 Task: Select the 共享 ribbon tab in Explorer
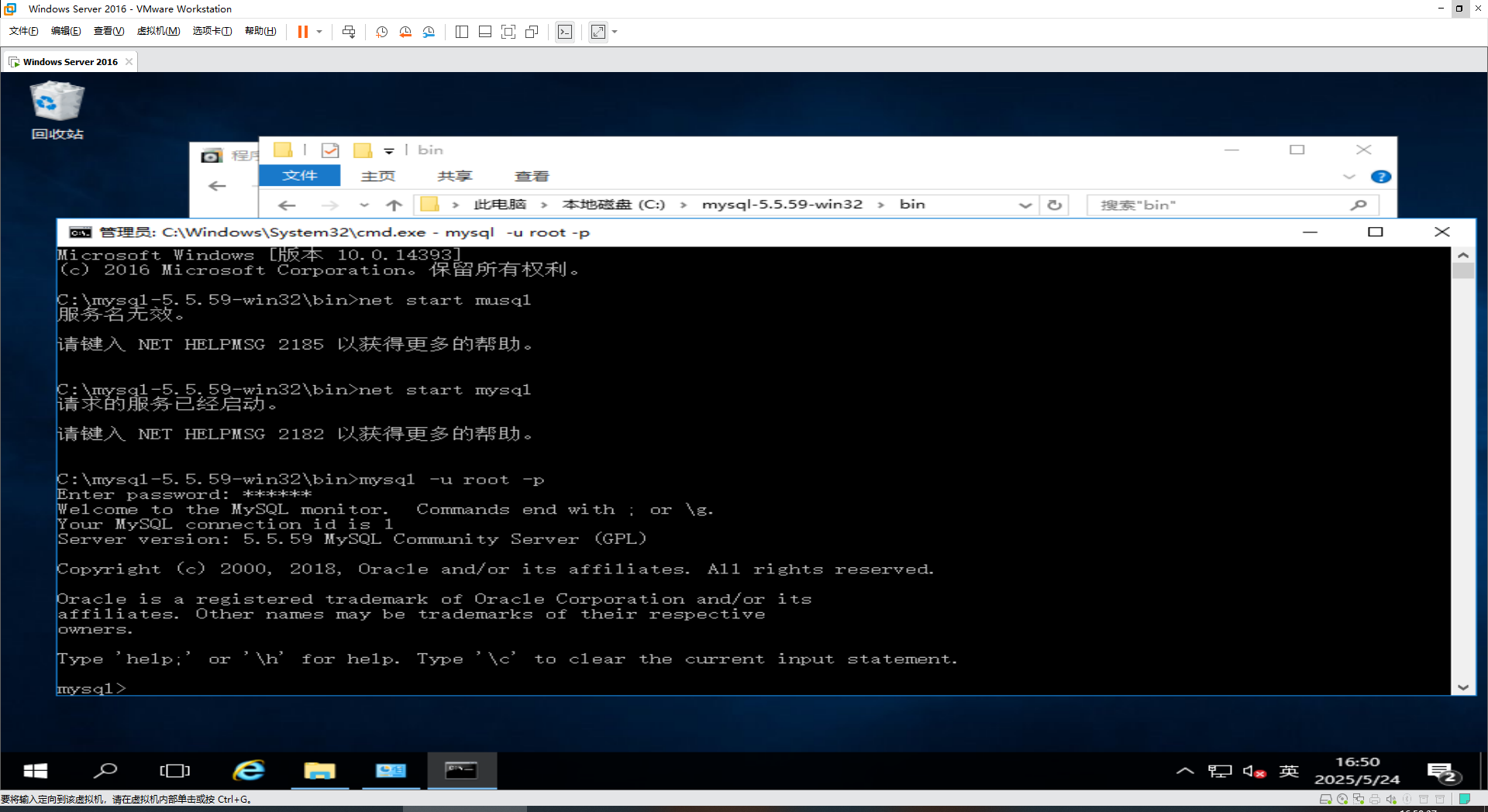tap(454, 176)
